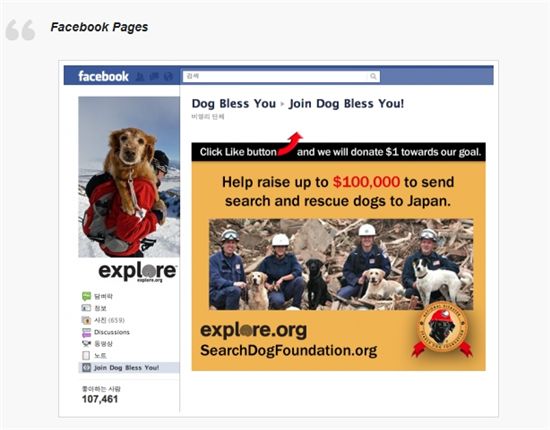Open notifications globe icon in Facebook header

click(x=168, y=76)
